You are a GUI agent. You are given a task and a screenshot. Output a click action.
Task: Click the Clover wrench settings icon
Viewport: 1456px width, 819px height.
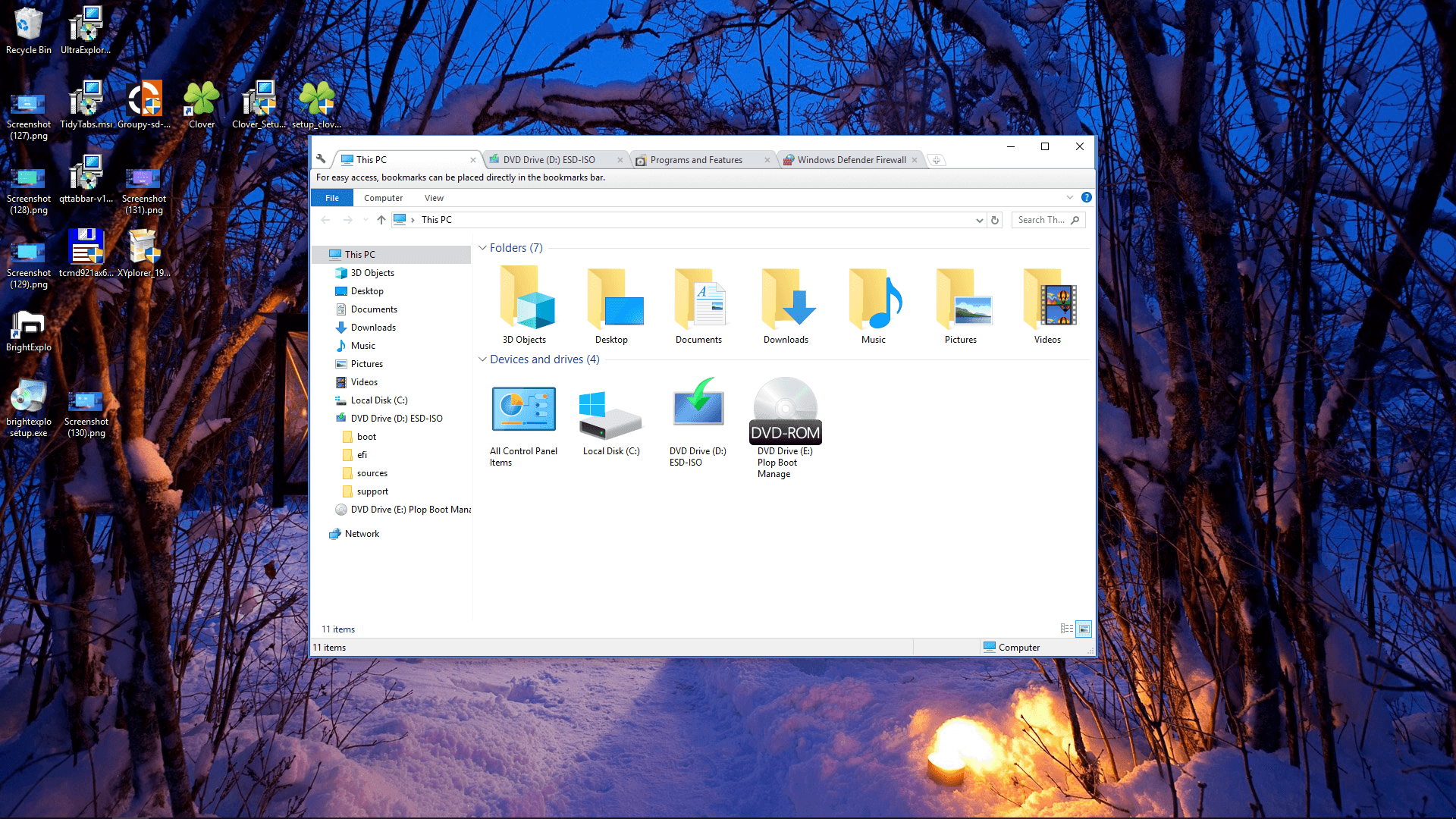(x=321, y=159)
